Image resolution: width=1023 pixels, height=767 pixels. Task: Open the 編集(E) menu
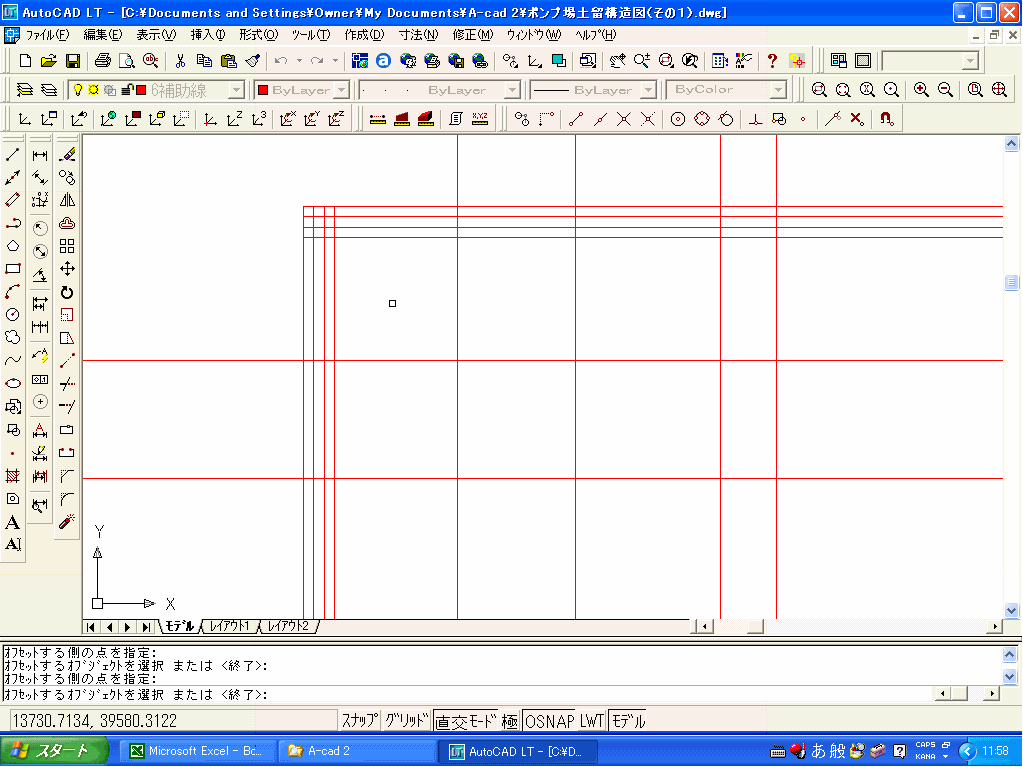[102, 35]
